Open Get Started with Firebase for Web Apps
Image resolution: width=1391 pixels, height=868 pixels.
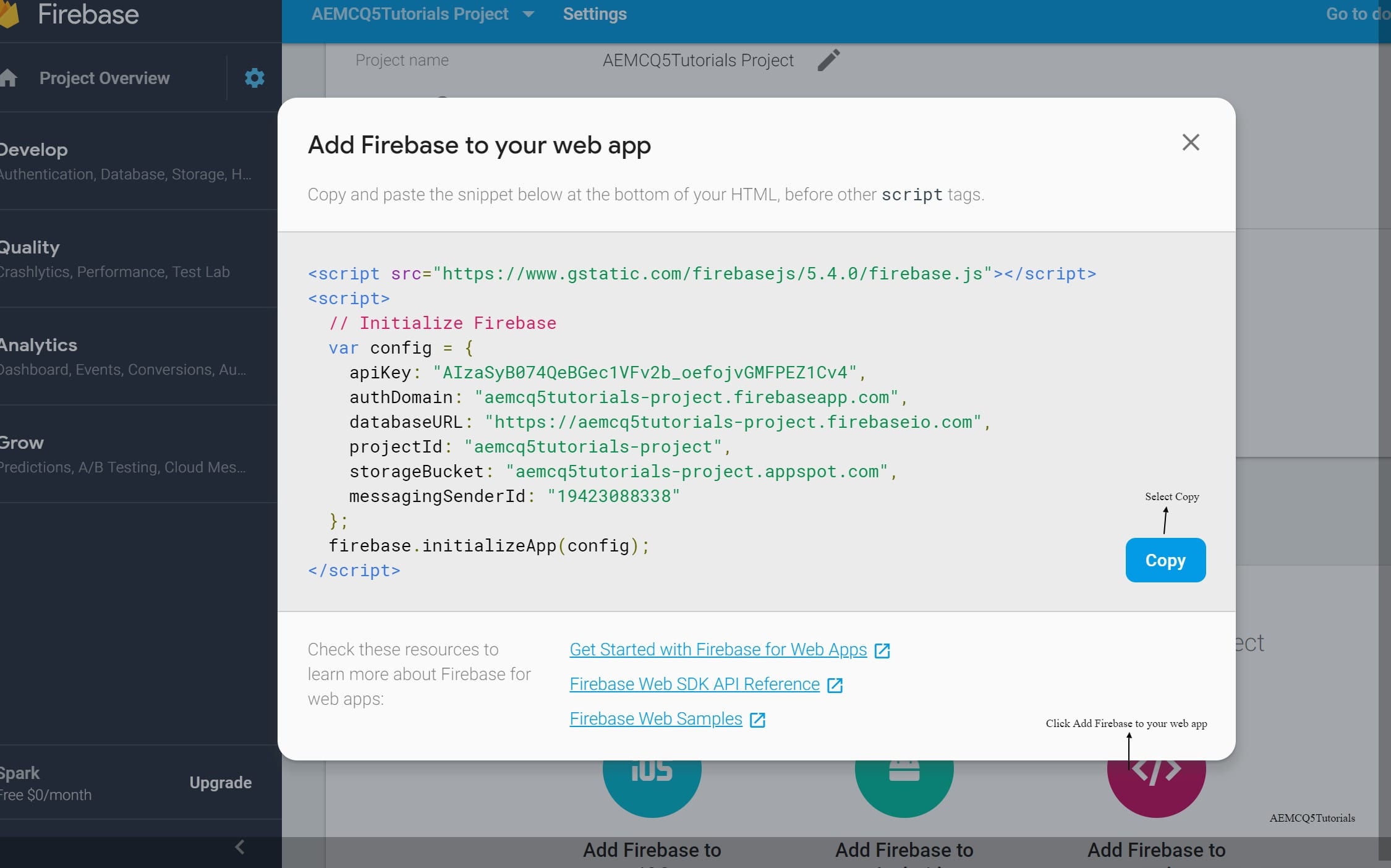click(x=718, y=649)
